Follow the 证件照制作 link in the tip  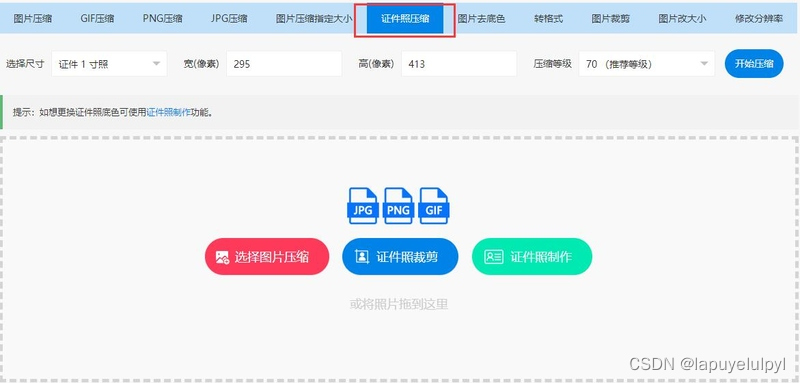pyautogui.click(x=168, y=112)
